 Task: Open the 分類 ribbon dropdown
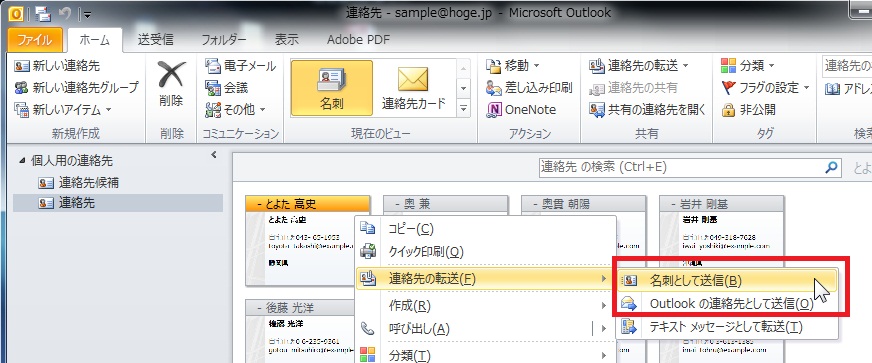pos(748,66)
